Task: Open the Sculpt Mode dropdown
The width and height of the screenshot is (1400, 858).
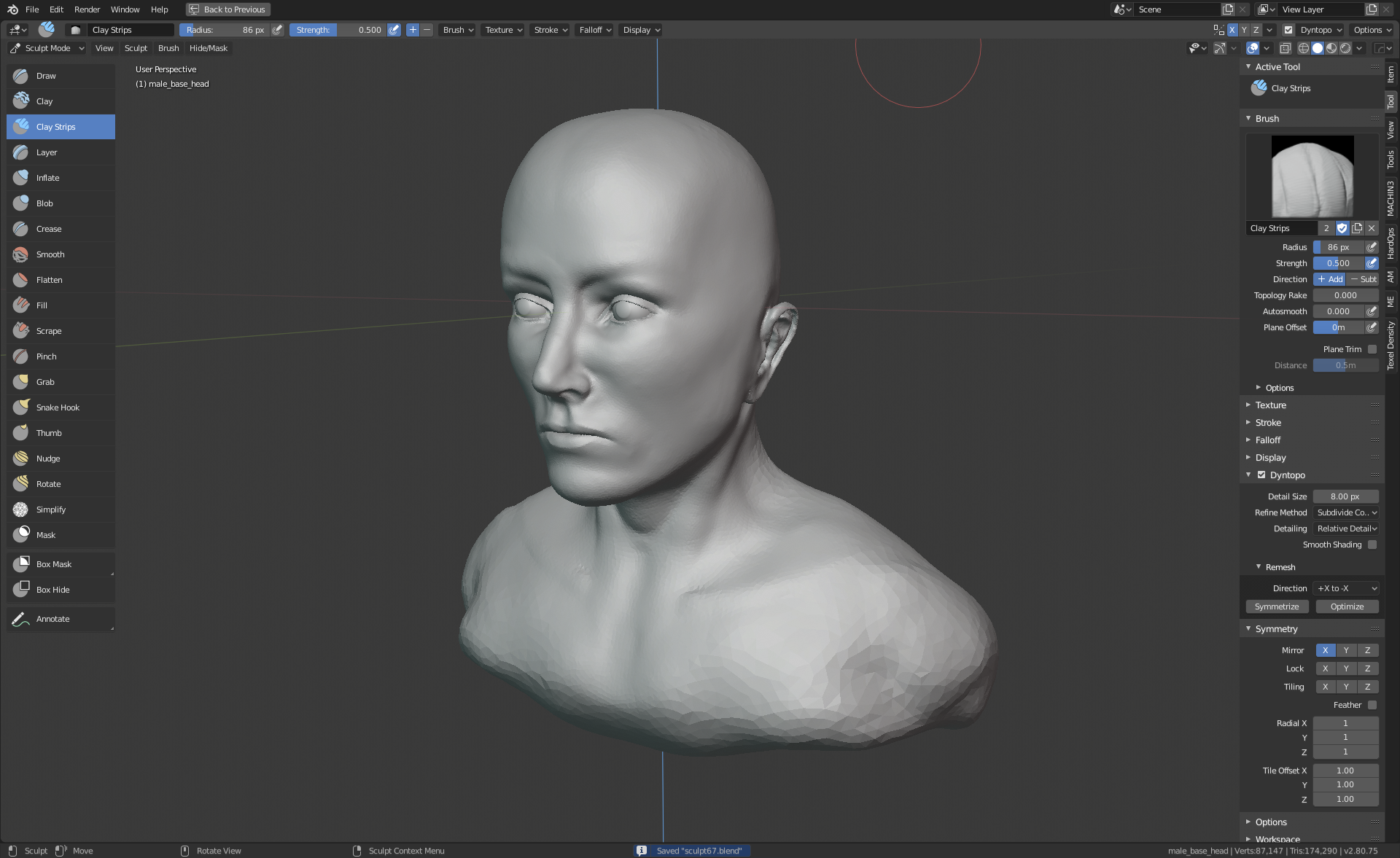Action: (48, 48)
